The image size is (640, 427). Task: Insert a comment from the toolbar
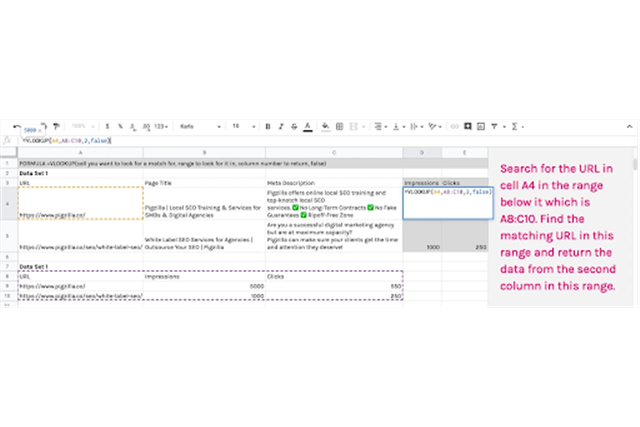pyautogui.click(x=468, y=127)
